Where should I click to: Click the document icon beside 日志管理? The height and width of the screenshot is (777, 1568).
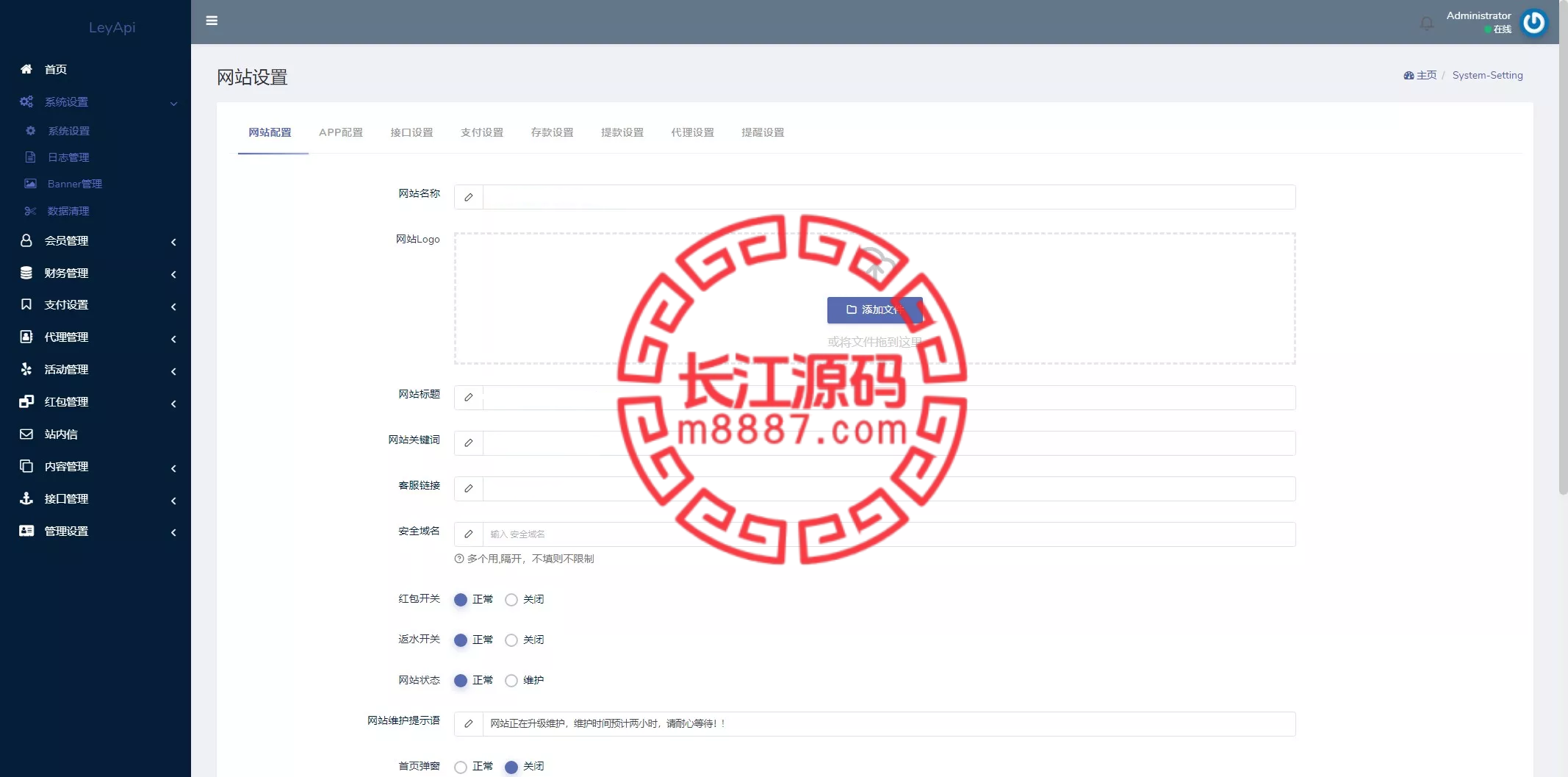(31, 157)
